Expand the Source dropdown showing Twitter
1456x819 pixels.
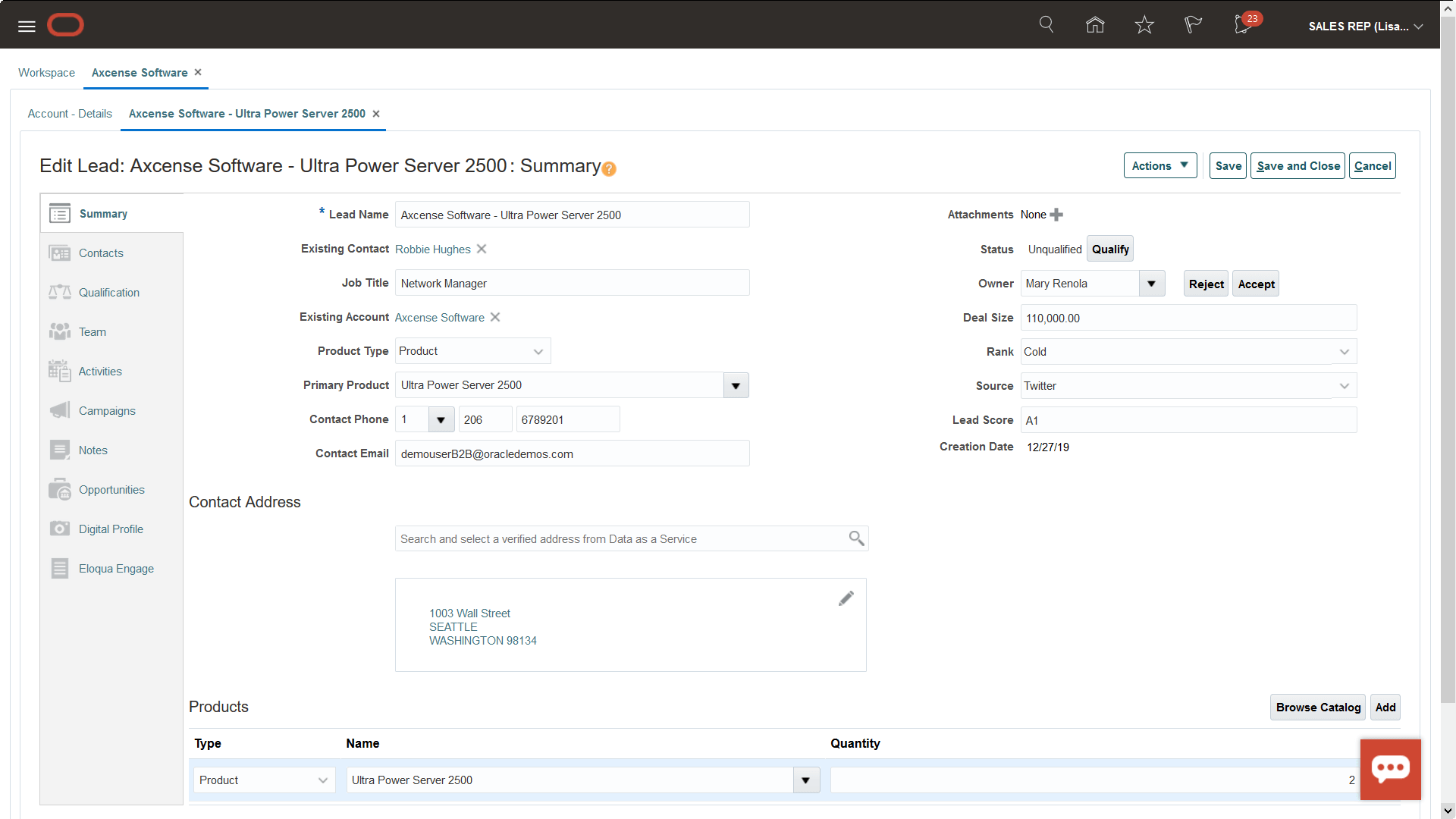point(1345,385)
